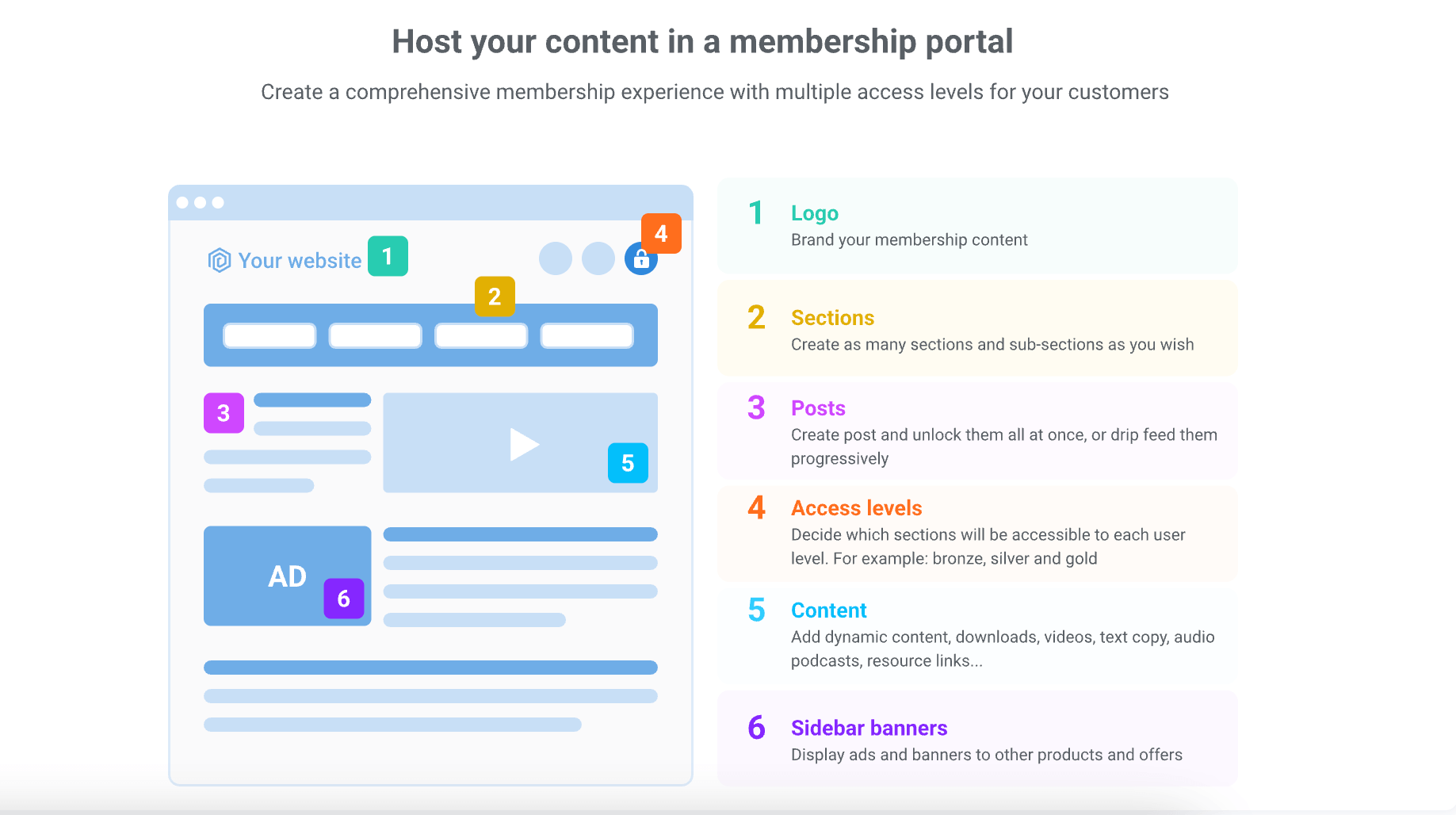The width and height of the screenshot is (1456, 815).
Task: Select the Sidebar banners feature card
Action: 977,739
